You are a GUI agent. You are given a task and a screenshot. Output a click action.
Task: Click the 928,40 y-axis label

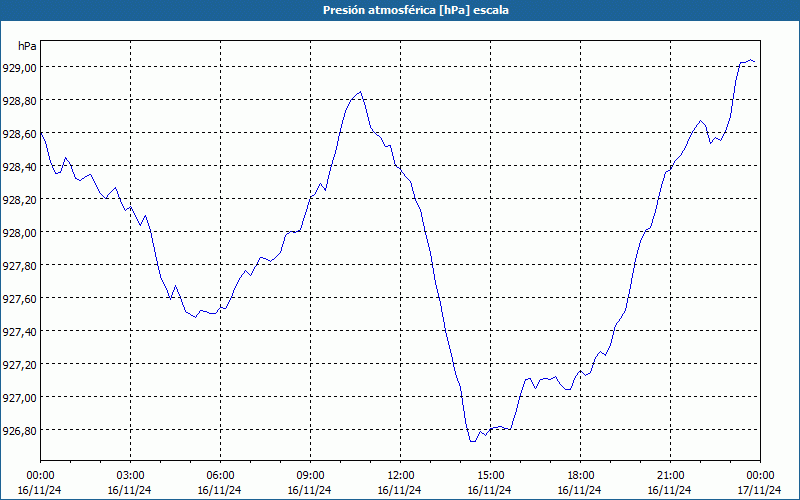click(x=20, y=167)
